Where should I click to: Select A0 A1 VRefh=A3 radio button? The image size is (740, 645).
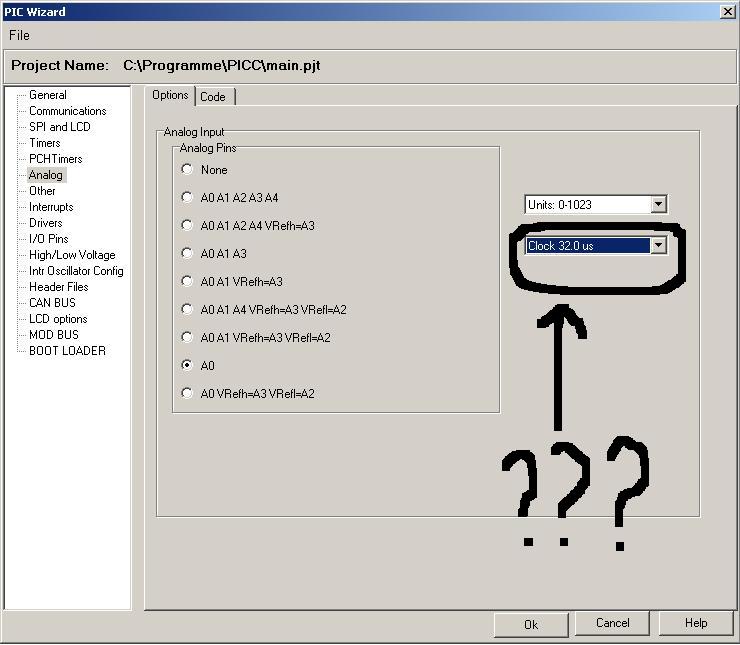click(187, 281)
